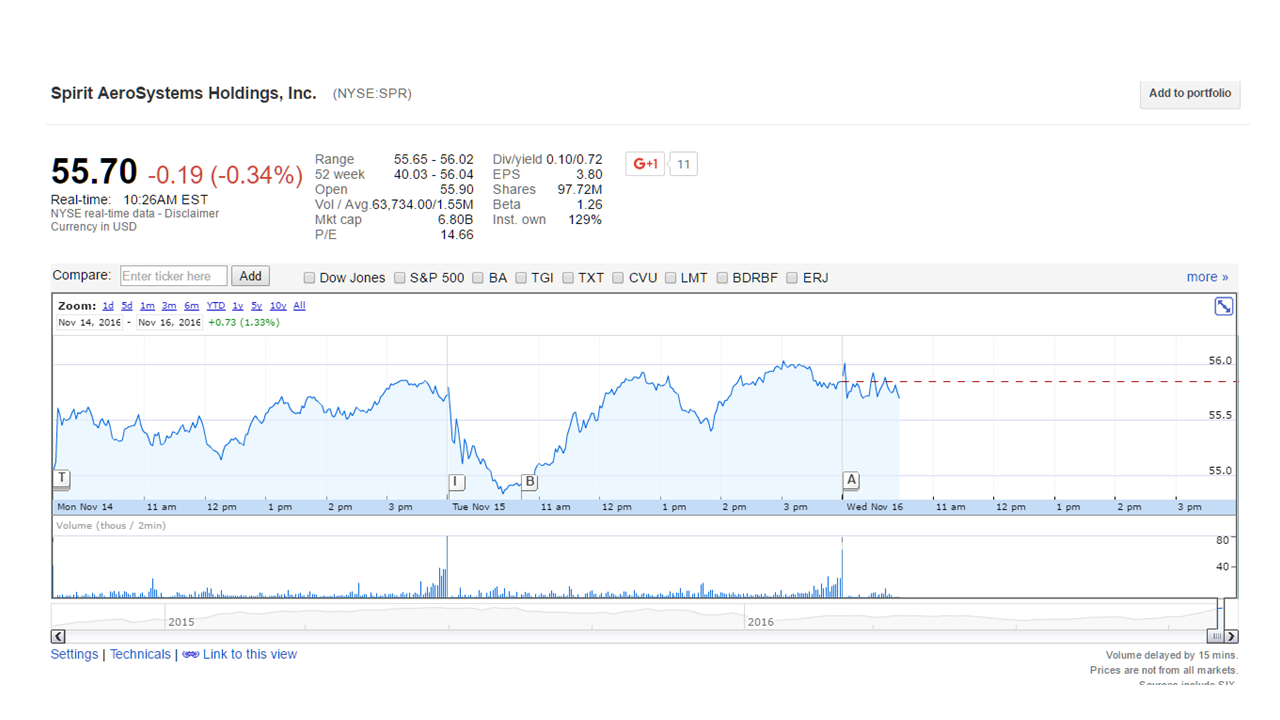
Task: Click the price 55.70
Action: tap(94, 172)
